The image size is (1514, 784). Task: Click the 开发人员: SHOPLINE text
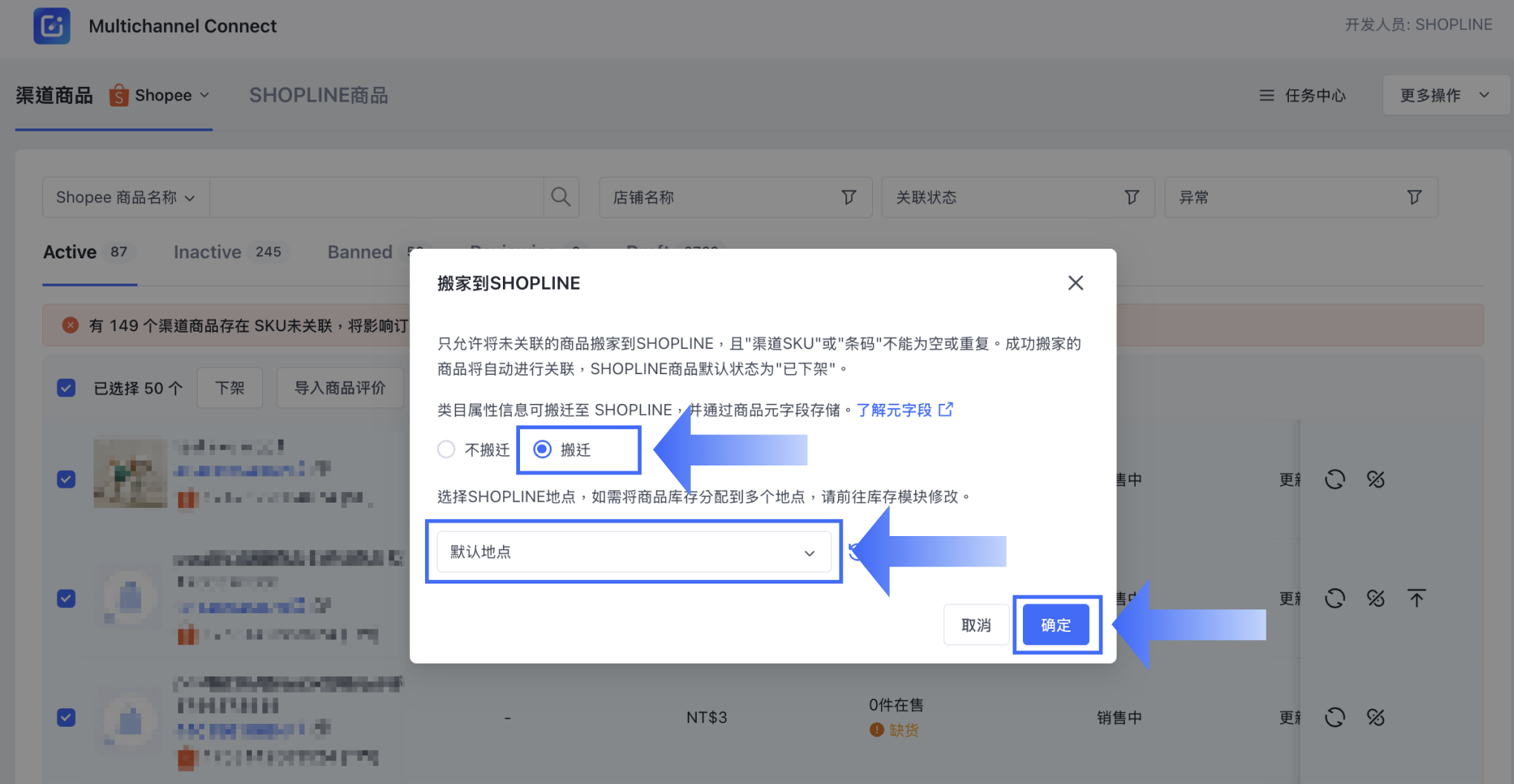[x=1418, y=24]
